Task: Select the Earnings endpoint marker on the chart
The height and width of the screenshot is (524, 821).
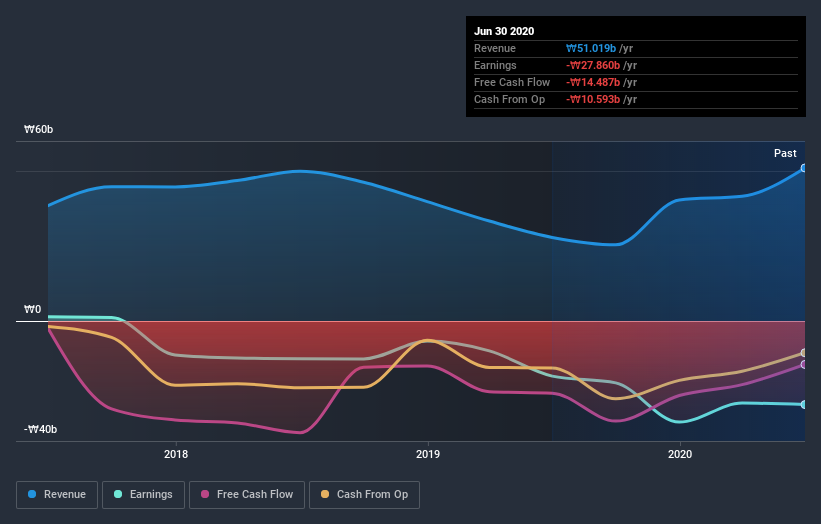Action: click(804, 405)
